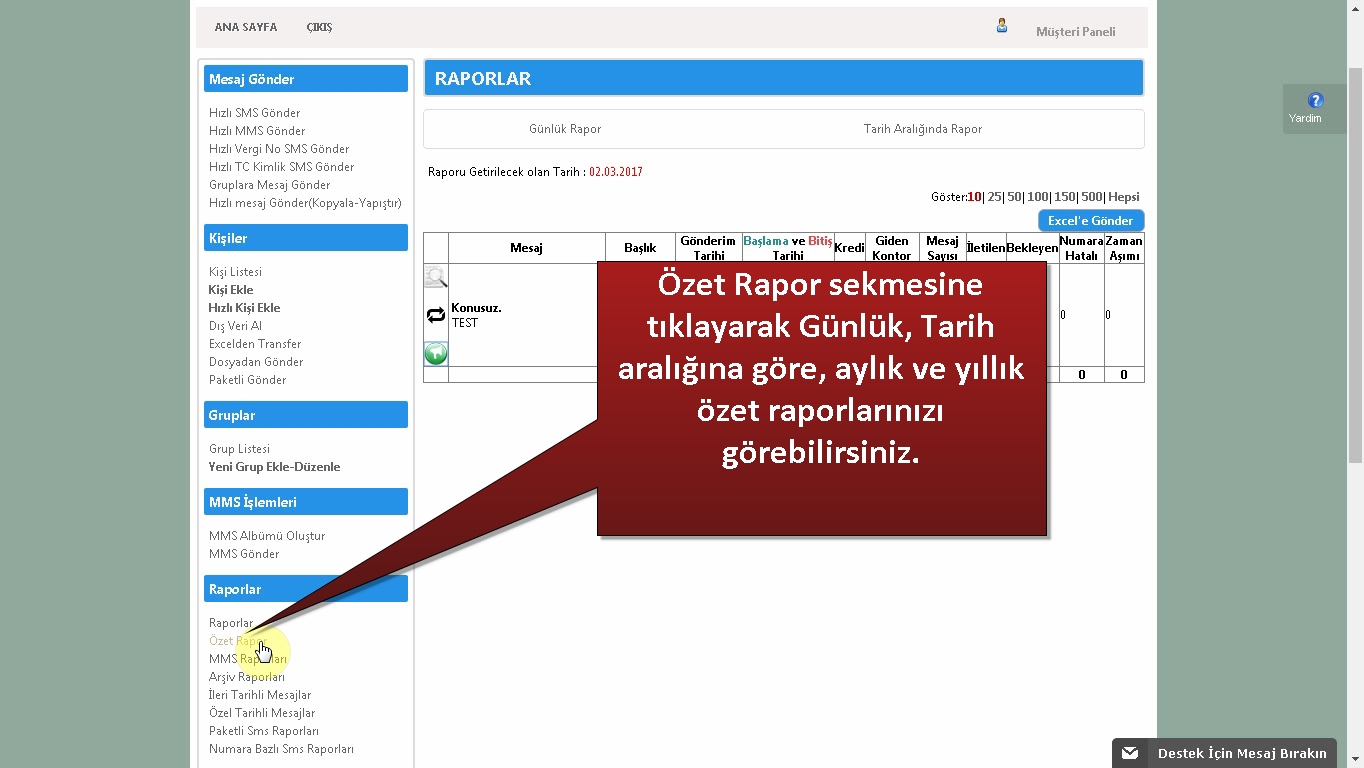Go to ANA SAYFA menu item
Viewport: 1364px width, 768px height.
[245, 27]
